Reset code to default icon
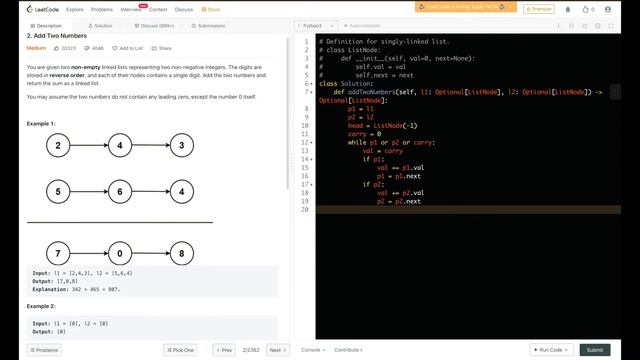The image size is (640, 360). coord(584,26)
